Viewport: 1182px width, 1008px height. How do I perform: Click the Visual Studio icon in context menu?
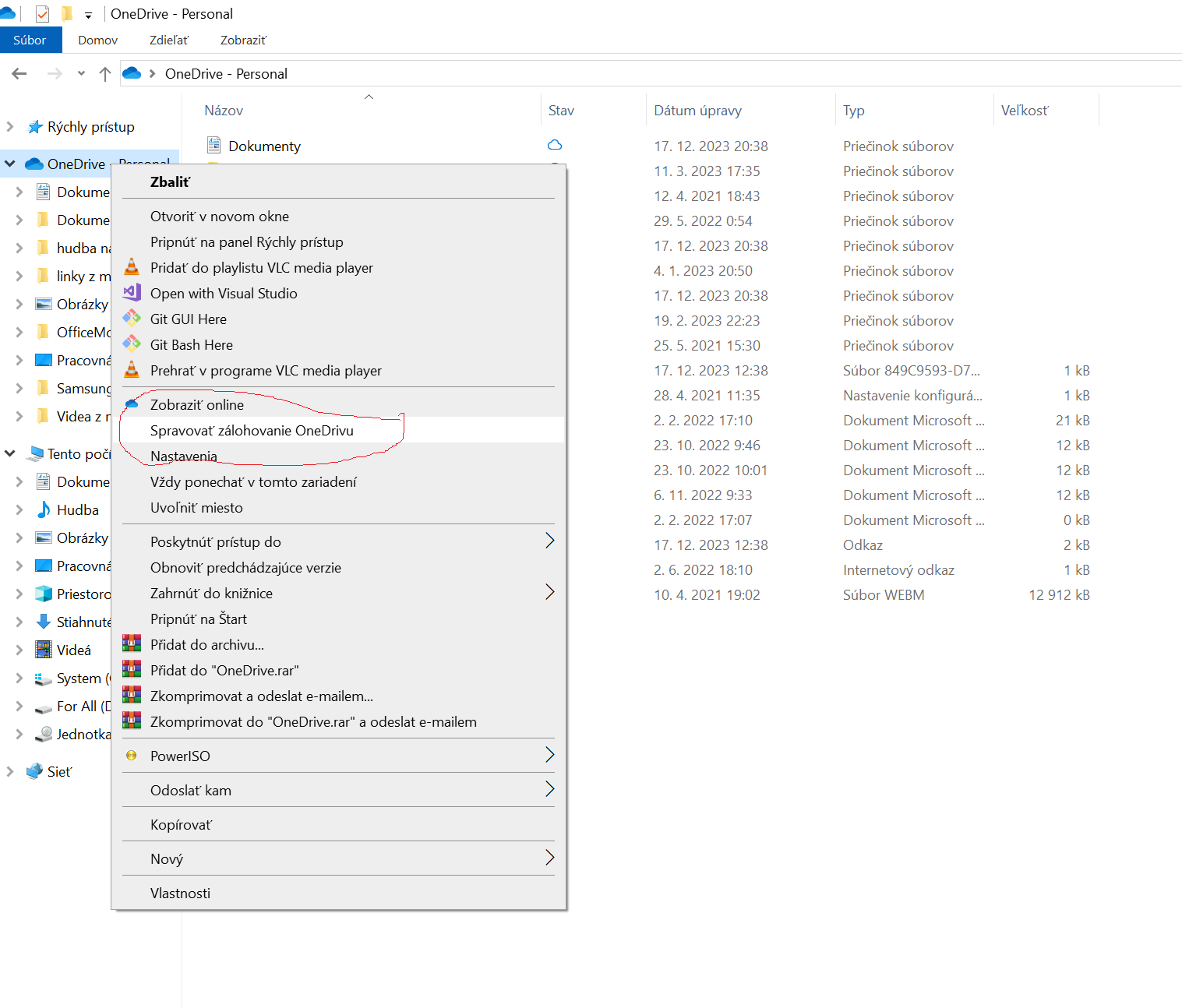(132, 293)
